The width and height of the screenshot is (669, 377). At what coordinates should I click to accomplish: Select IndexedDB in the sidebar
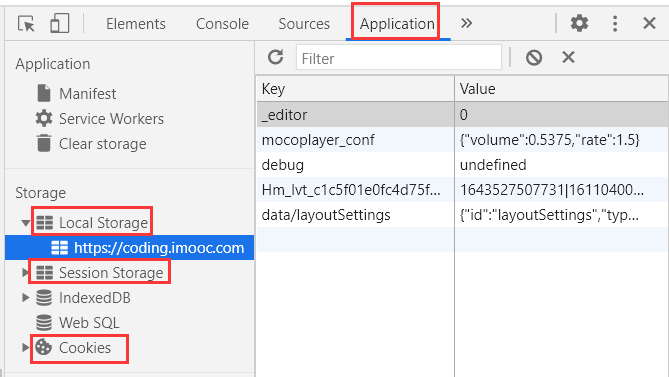click(95, 298)
